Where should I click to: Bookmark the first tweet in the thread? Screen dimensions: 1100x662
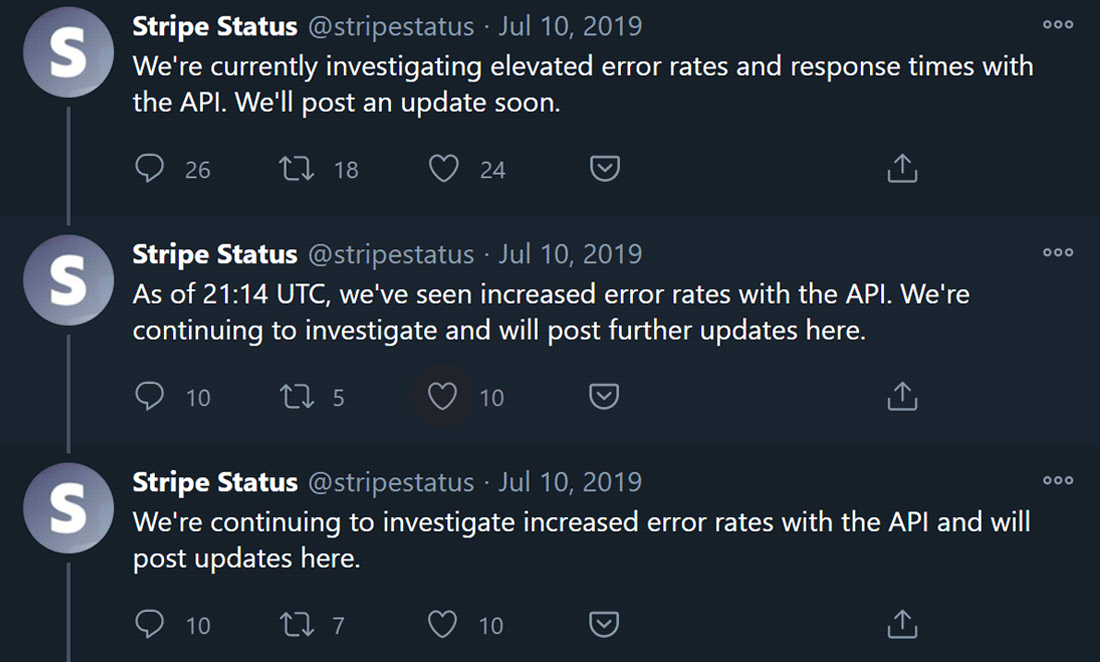(x=604, y=168)
